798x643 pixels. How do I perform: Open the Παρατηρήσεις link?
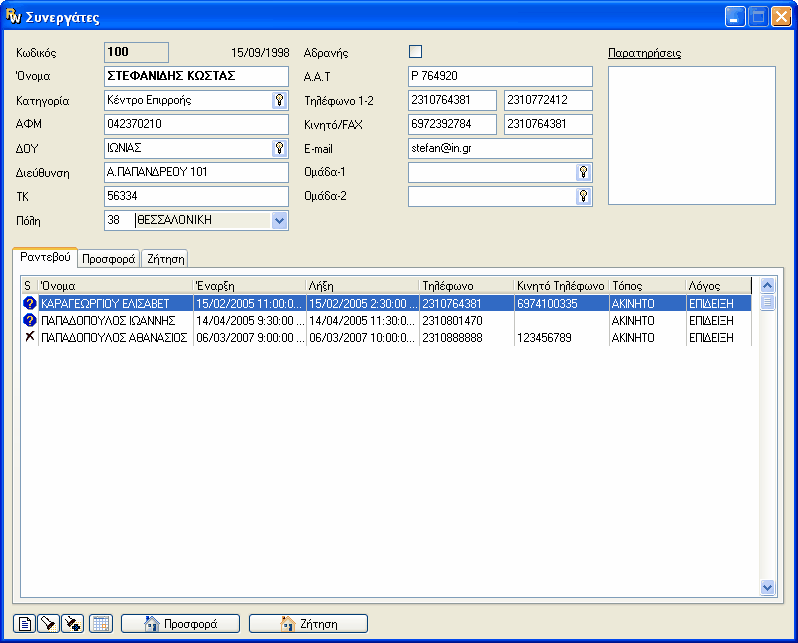pyautogui.click(x=644, y=53)
